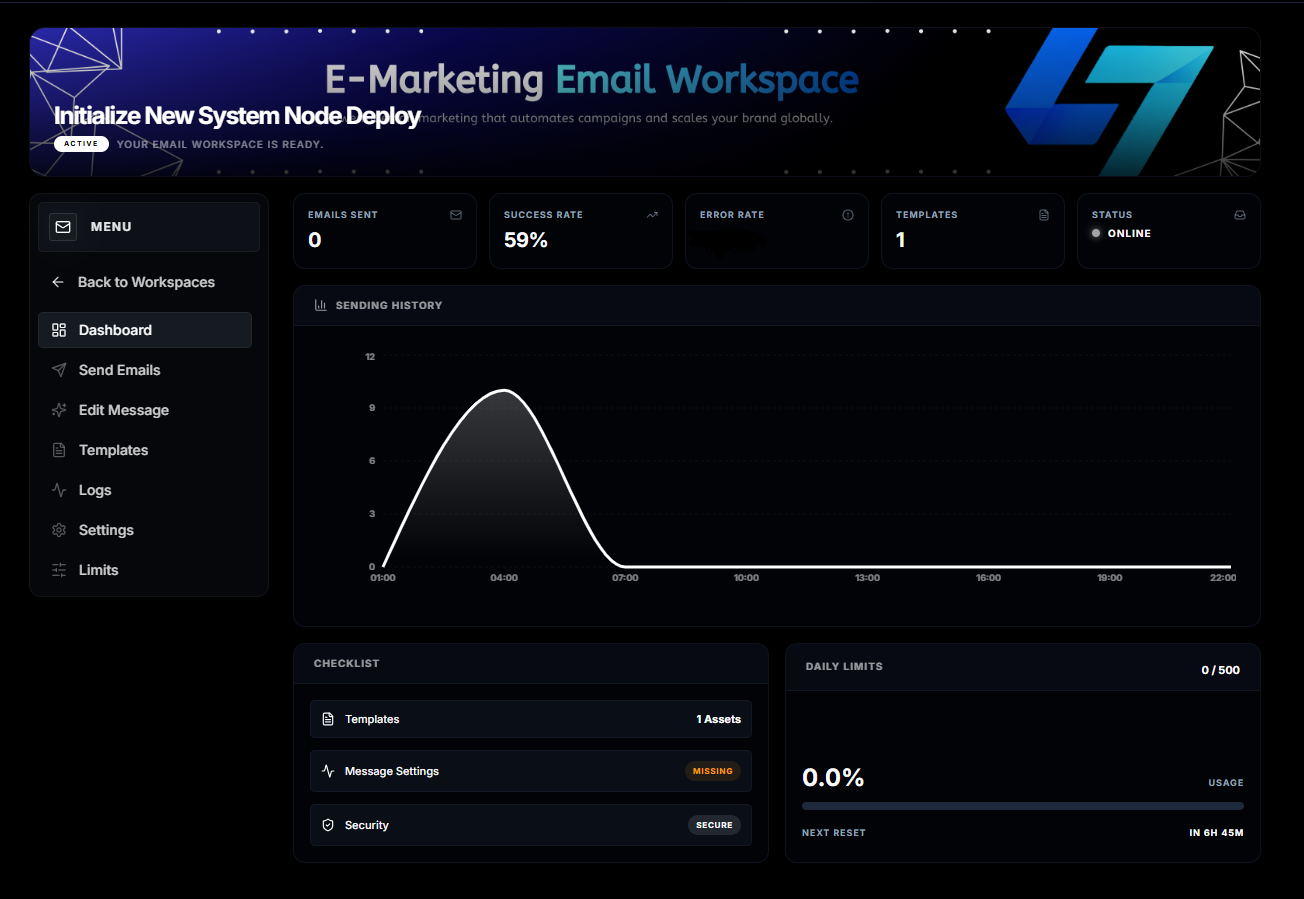Click the MENU envelope icon in sidebar

click(x=62, y=226)
